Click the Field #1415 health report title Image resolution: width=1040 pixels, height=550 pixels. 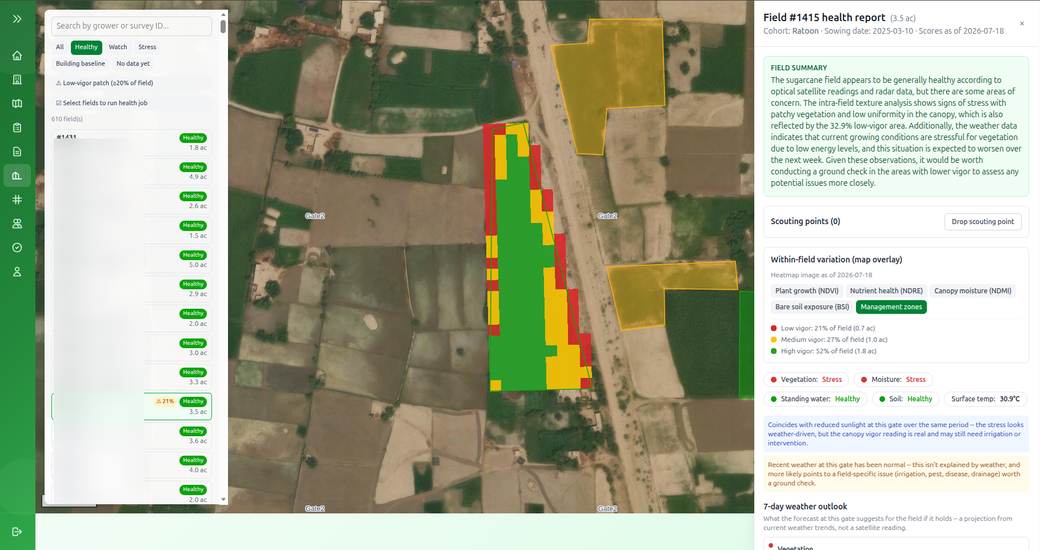coord(824,18)
